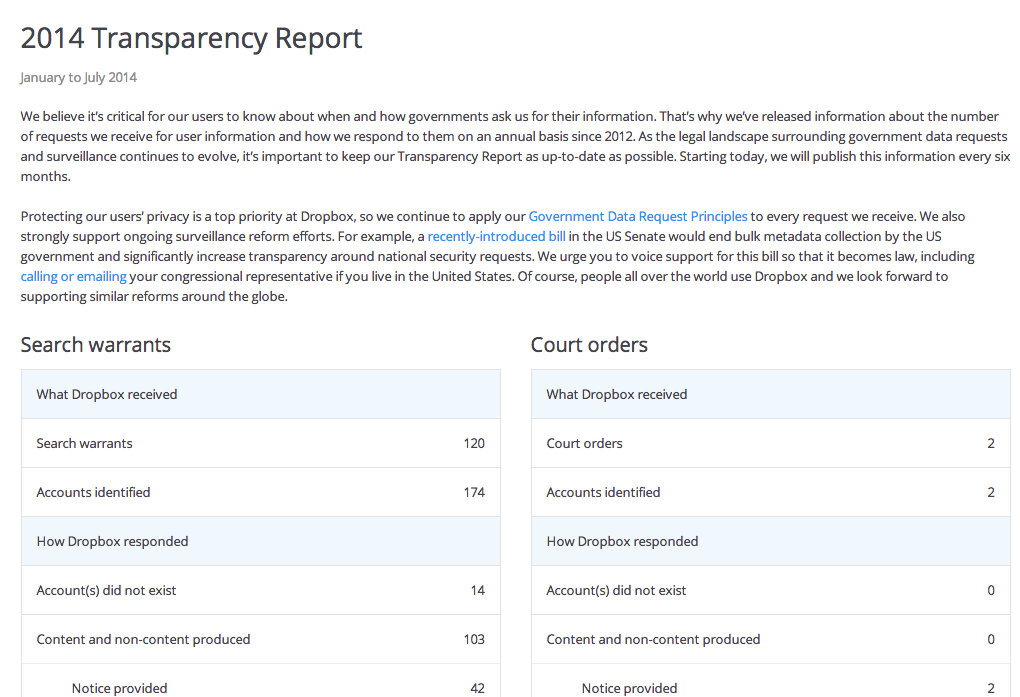Select Content produced value 0 in Court orders table

pyautogui.click(x=991, y=640)
